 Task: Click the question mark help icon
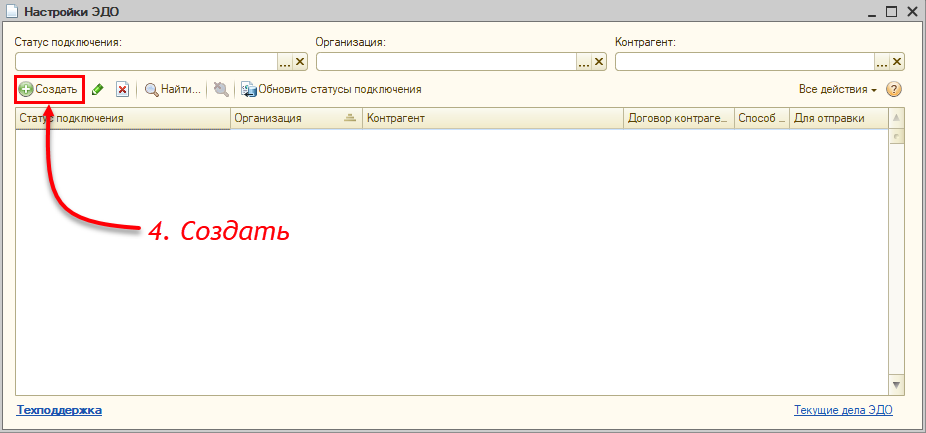[894, 90]
